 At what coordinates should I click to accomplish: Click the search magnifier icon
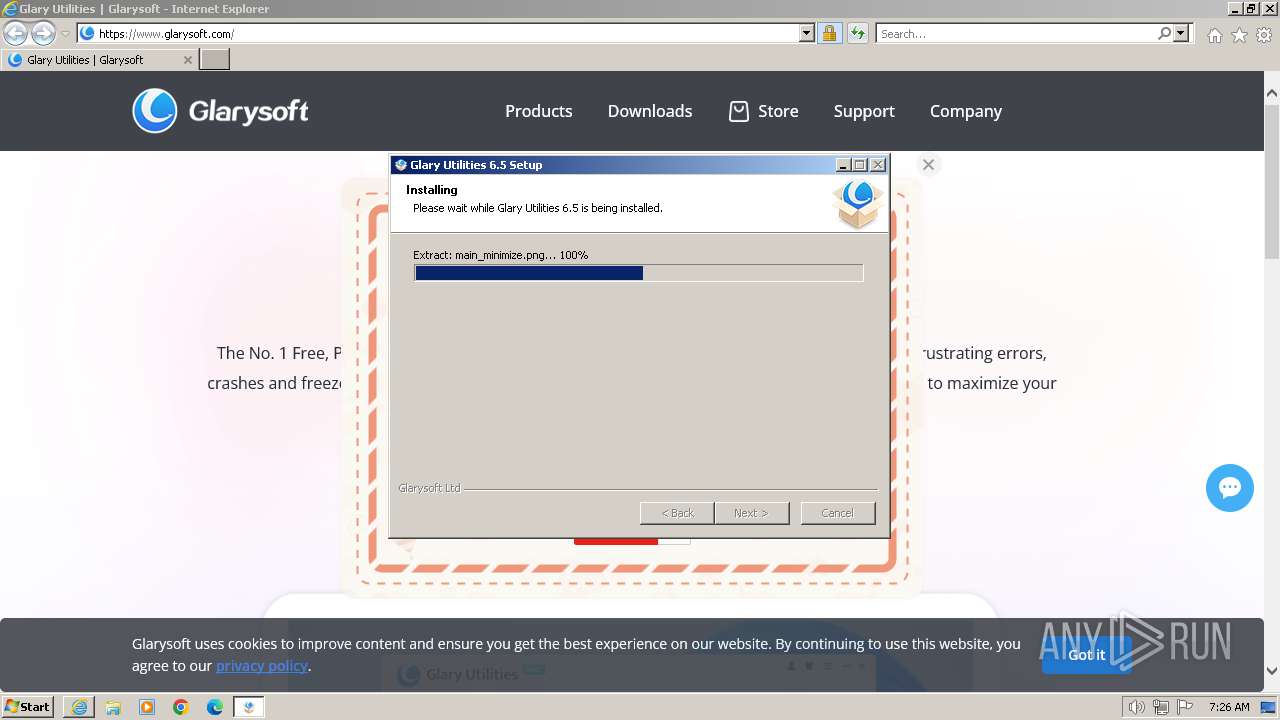click(x=1164, y=33)
